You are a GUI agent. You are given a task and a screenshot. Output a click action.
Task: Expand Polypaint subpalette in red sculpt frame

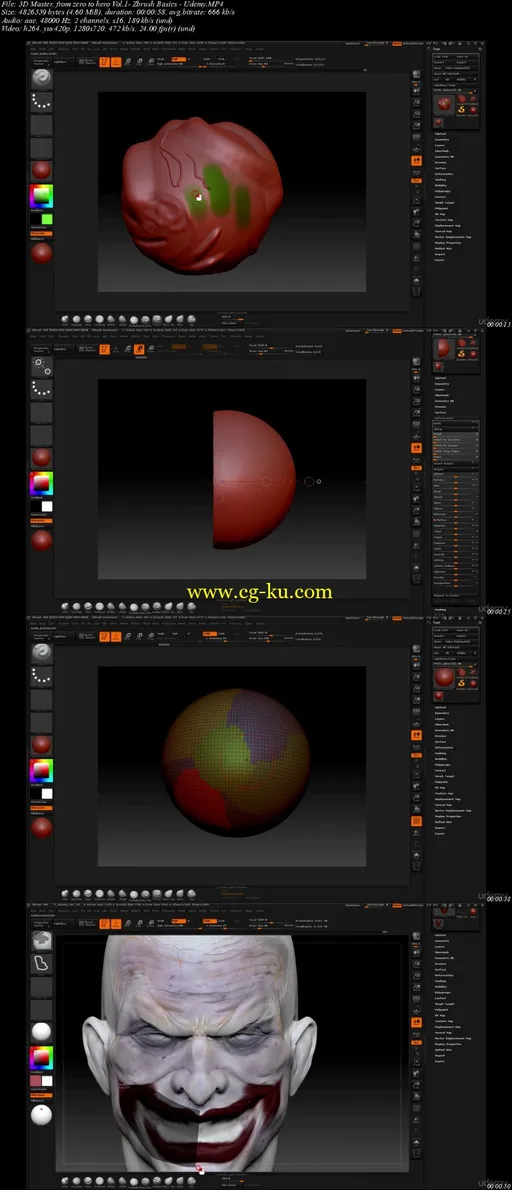coord(441,207)
